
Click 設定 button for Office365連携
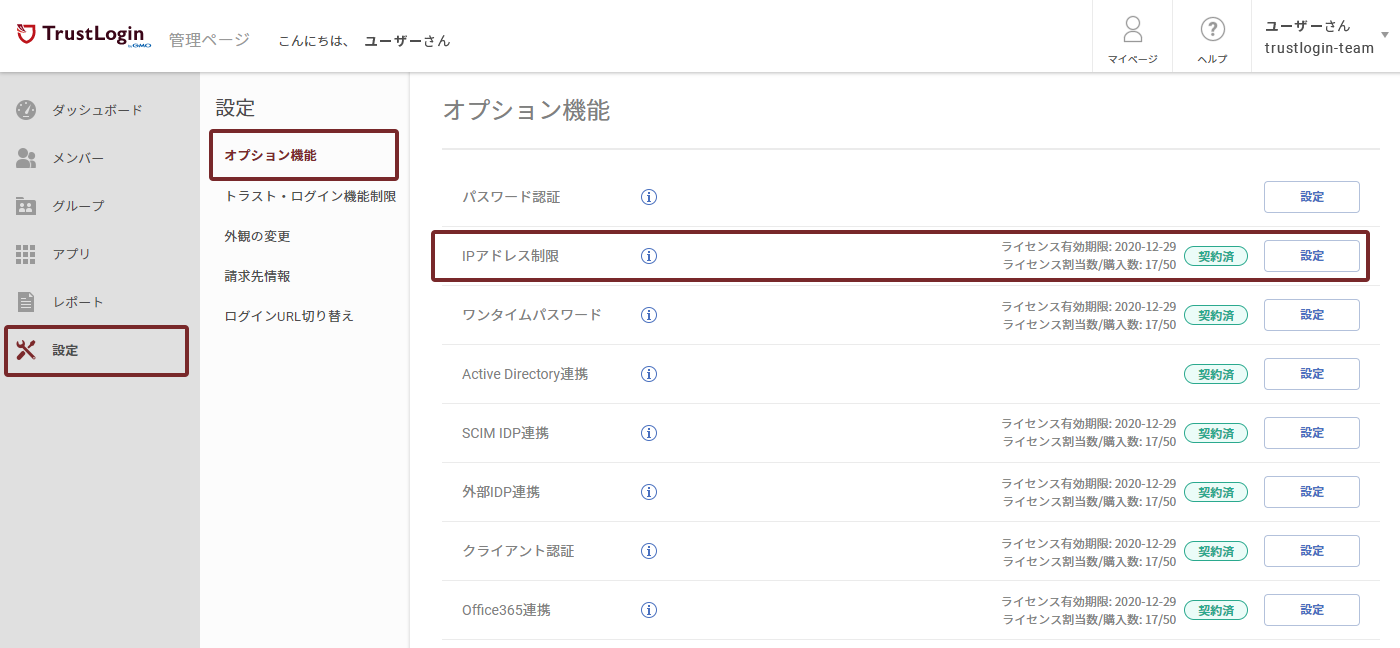coord(1311,610)
